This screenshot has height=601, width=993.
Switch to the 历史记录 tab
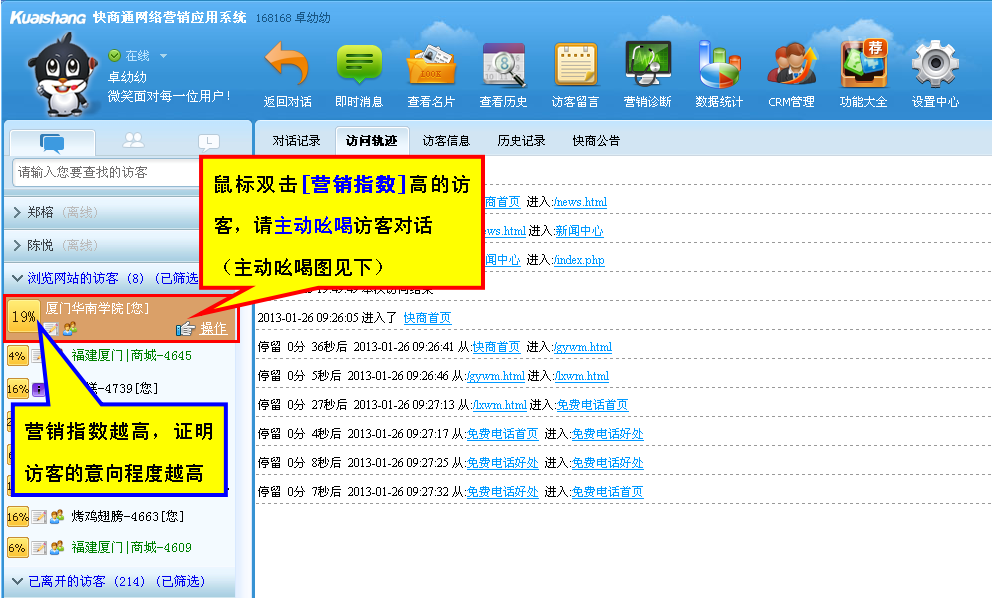click(x=521, y=141)
